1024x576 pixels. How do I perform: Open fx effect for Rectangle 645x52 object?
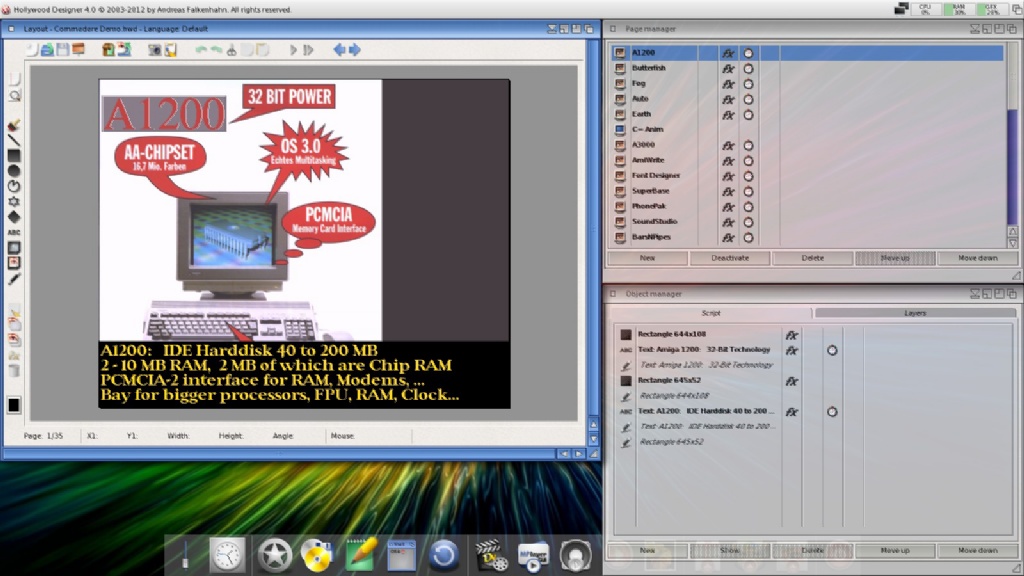tap(792, 381)
